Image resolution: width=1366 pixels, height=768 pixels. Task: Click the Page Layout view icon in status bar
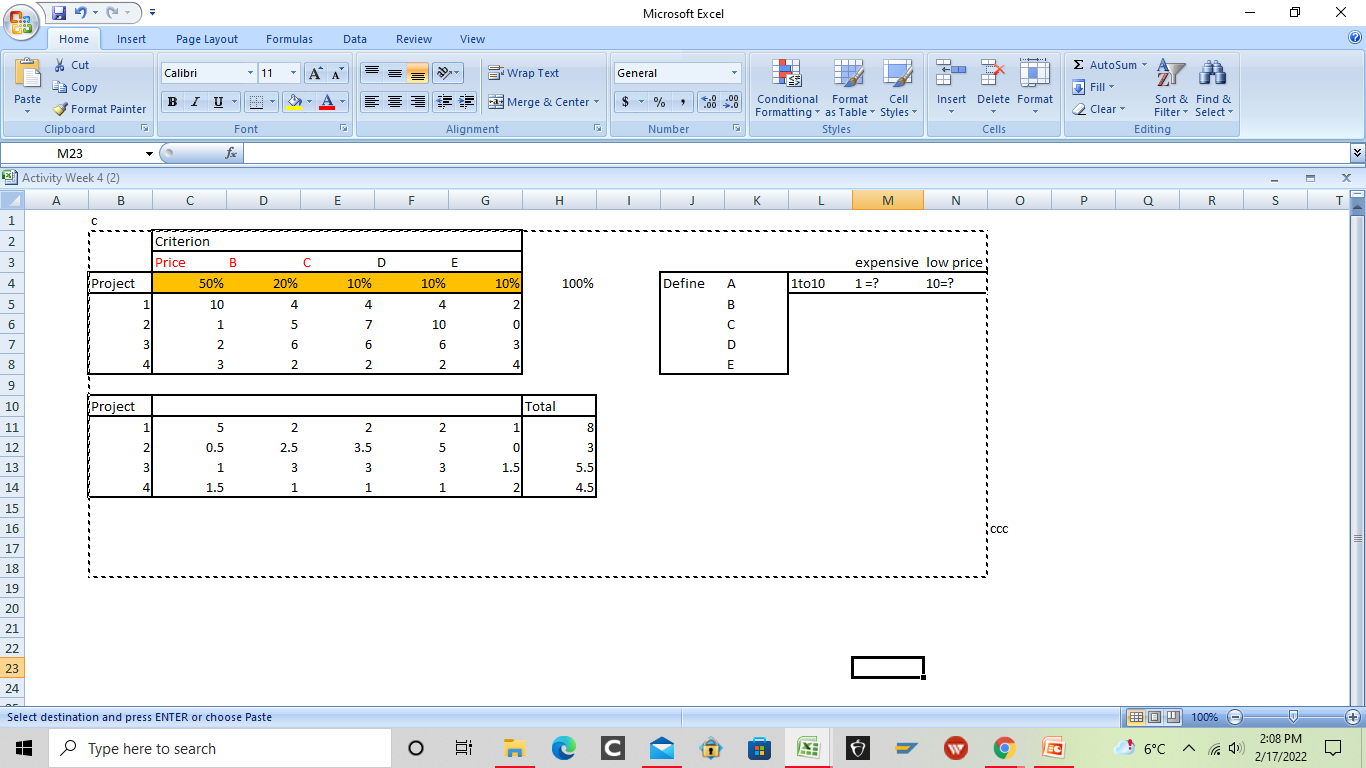(x=1153, y=717)
